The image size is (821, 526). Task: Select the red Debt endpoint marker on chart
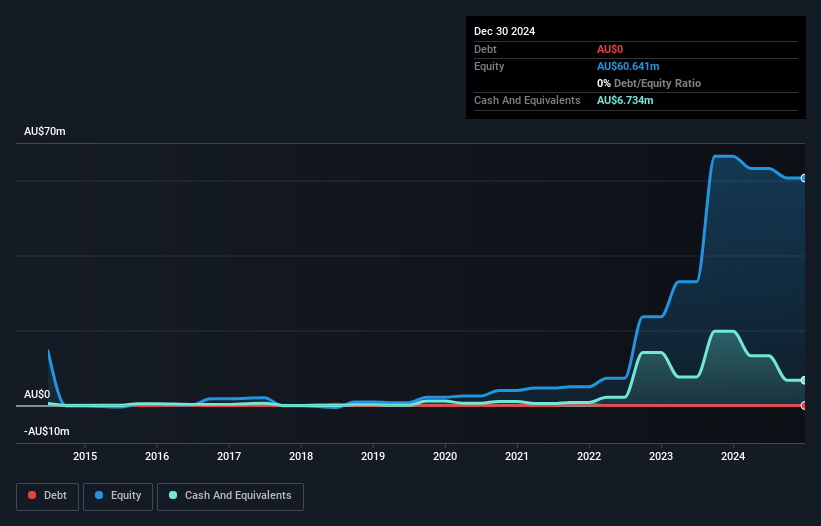point(804,406)
